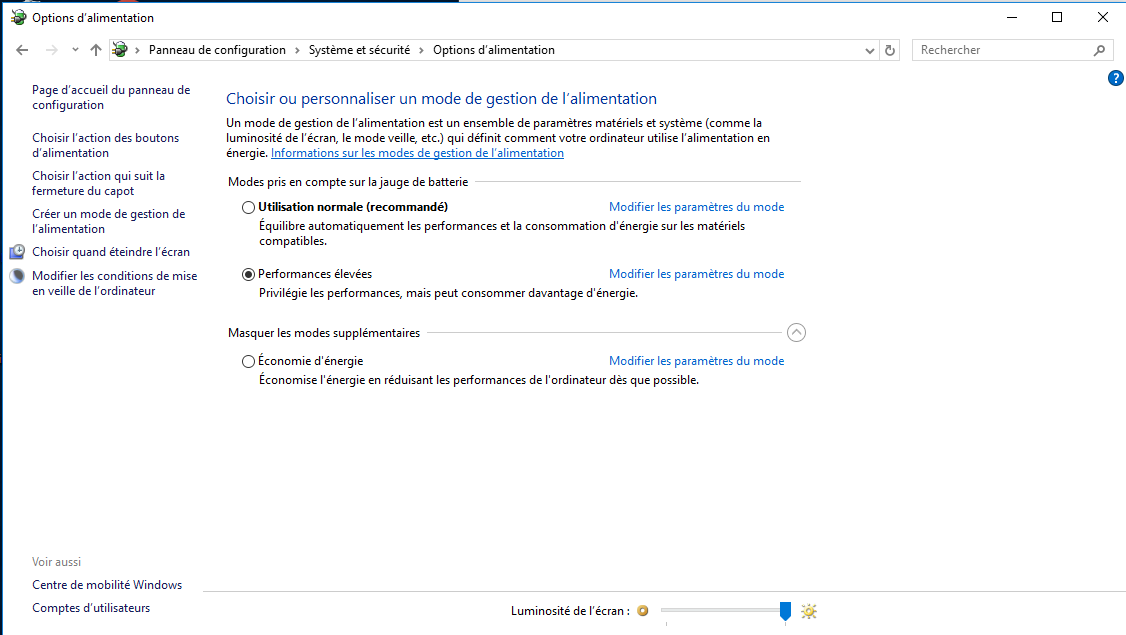Image resolution: width=1126 pixels, height=635 pixels.
Task: Expand chevron after Système et sécurité
Action: [x=422, y=50]
